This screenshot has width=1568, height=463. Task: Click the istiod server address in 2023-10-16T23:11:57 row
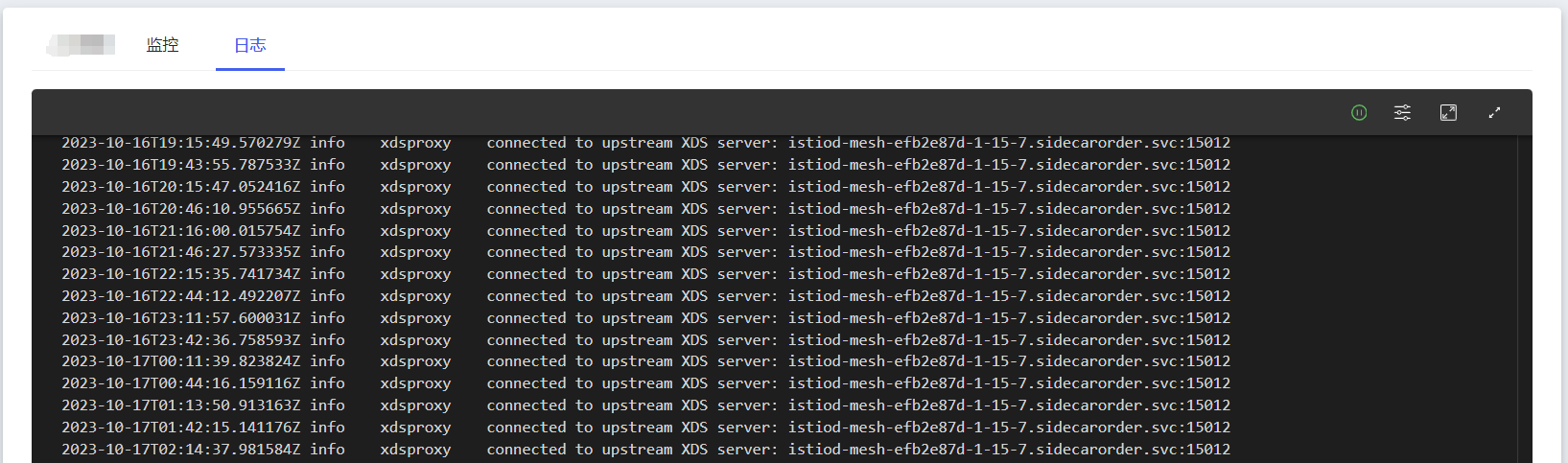1009,317
